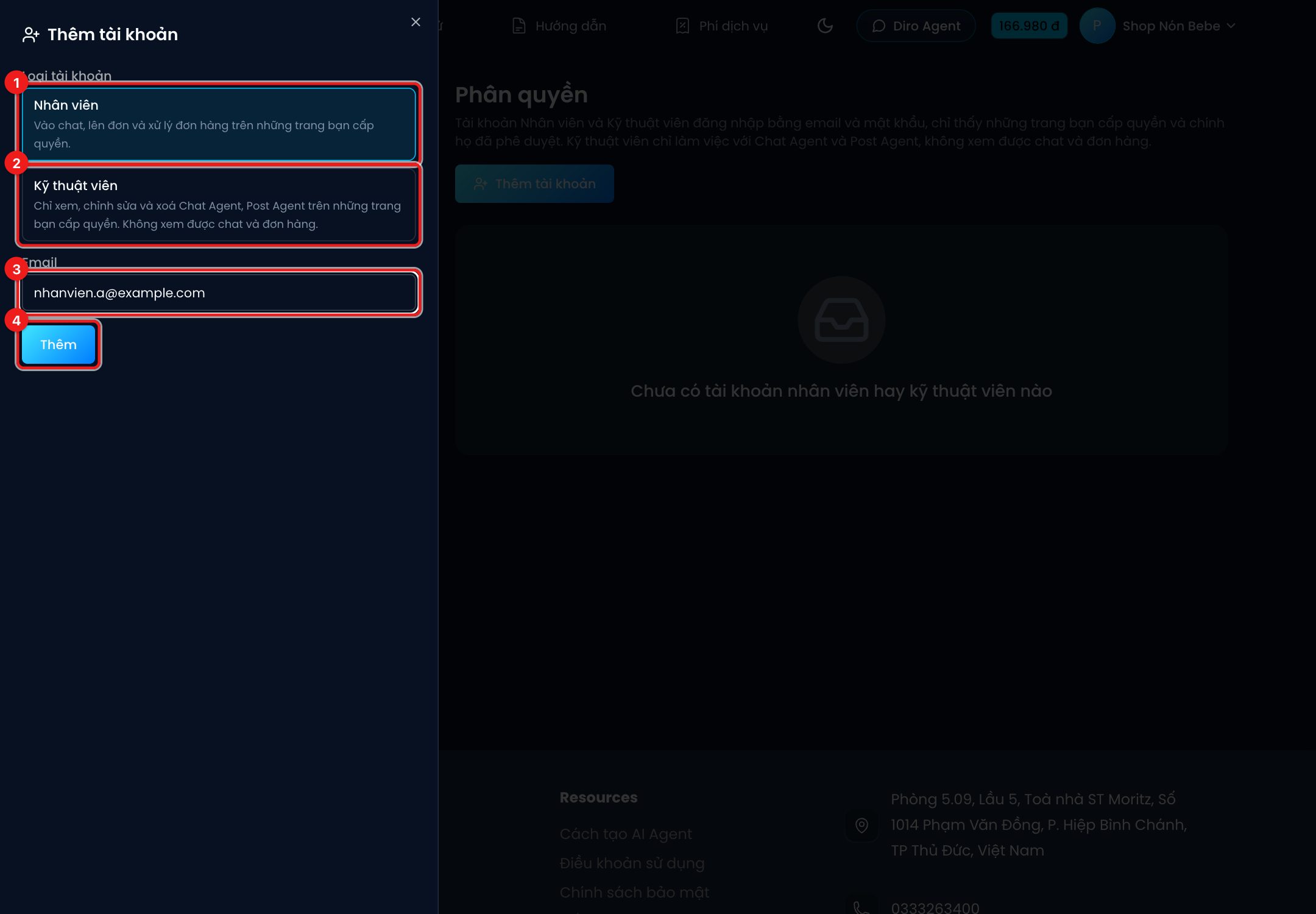
Task: Open the Phí dịch vụ menu item
Action: pos(722,26)
